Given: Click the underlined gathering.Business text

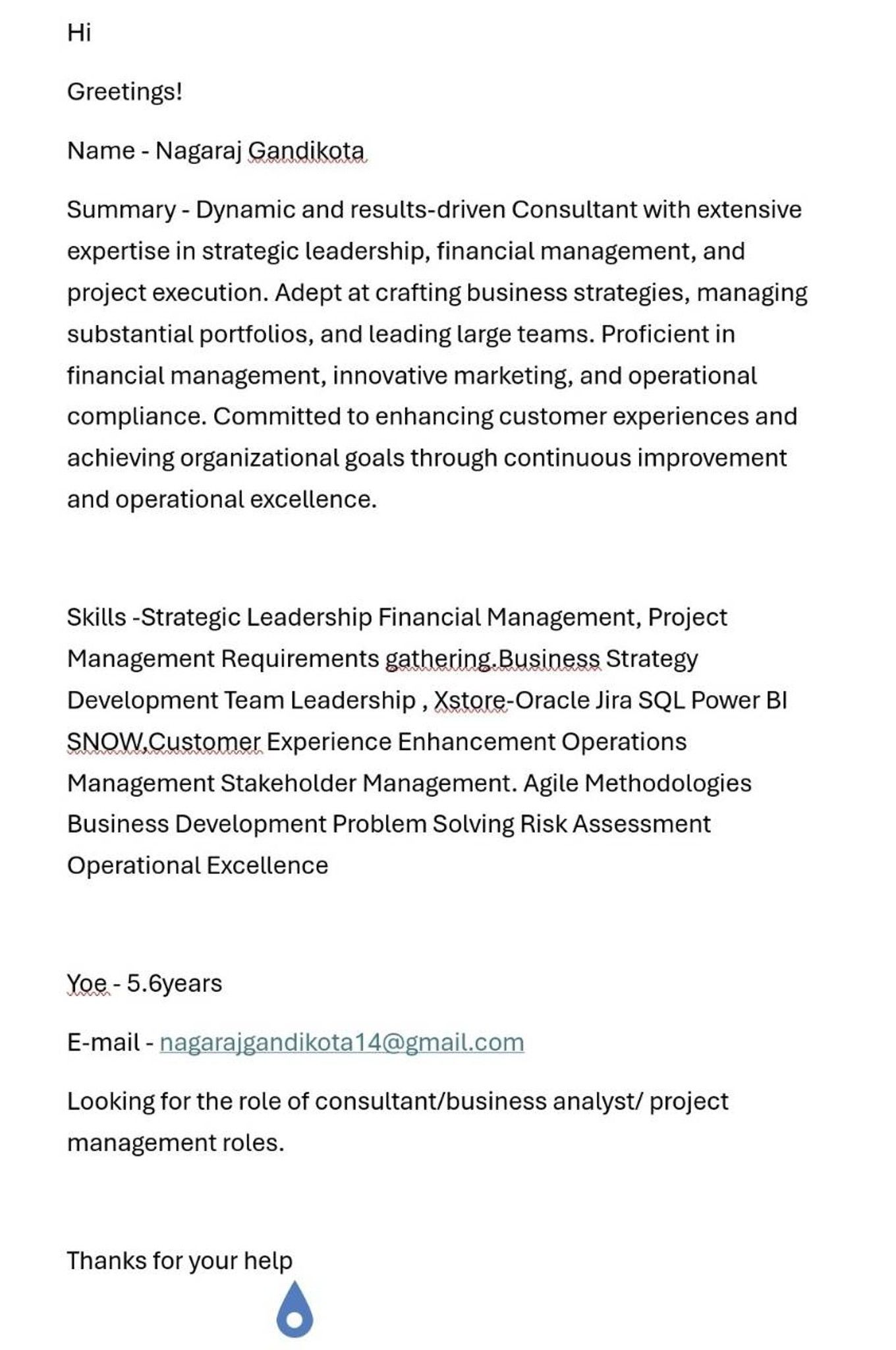Looking at the screenshot, I should [493, 659].
